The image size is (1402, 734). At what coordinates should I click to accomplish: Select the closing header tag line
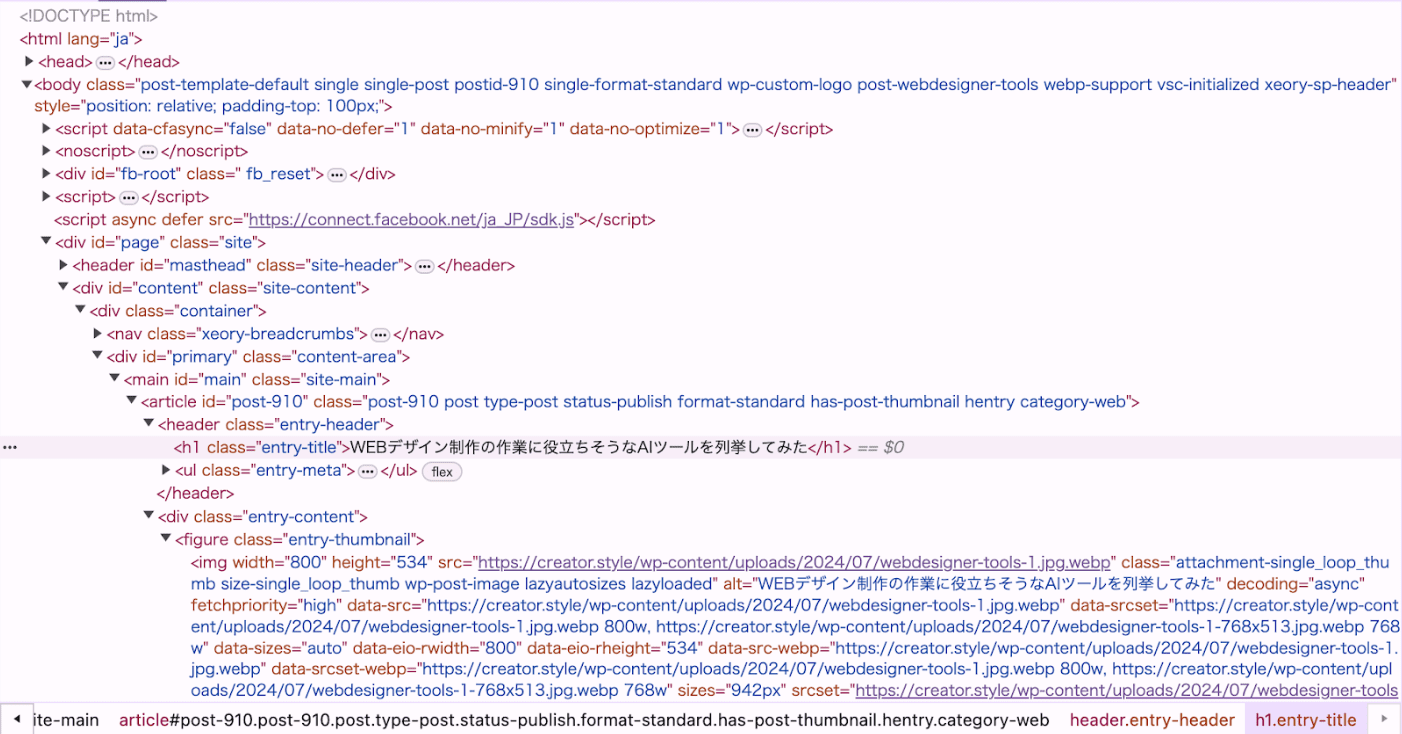195,493
